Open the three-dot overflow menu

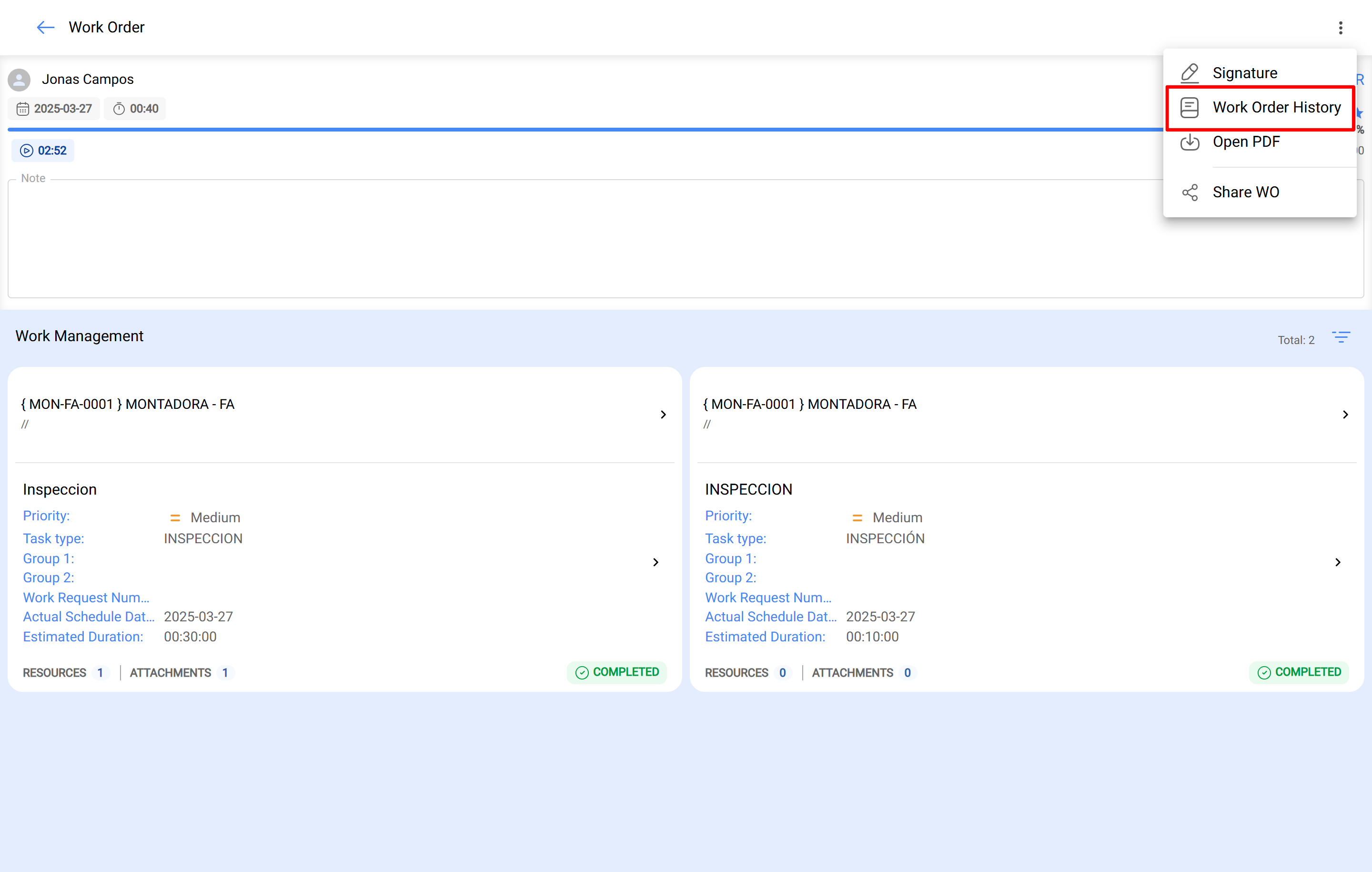point(1340,28)
